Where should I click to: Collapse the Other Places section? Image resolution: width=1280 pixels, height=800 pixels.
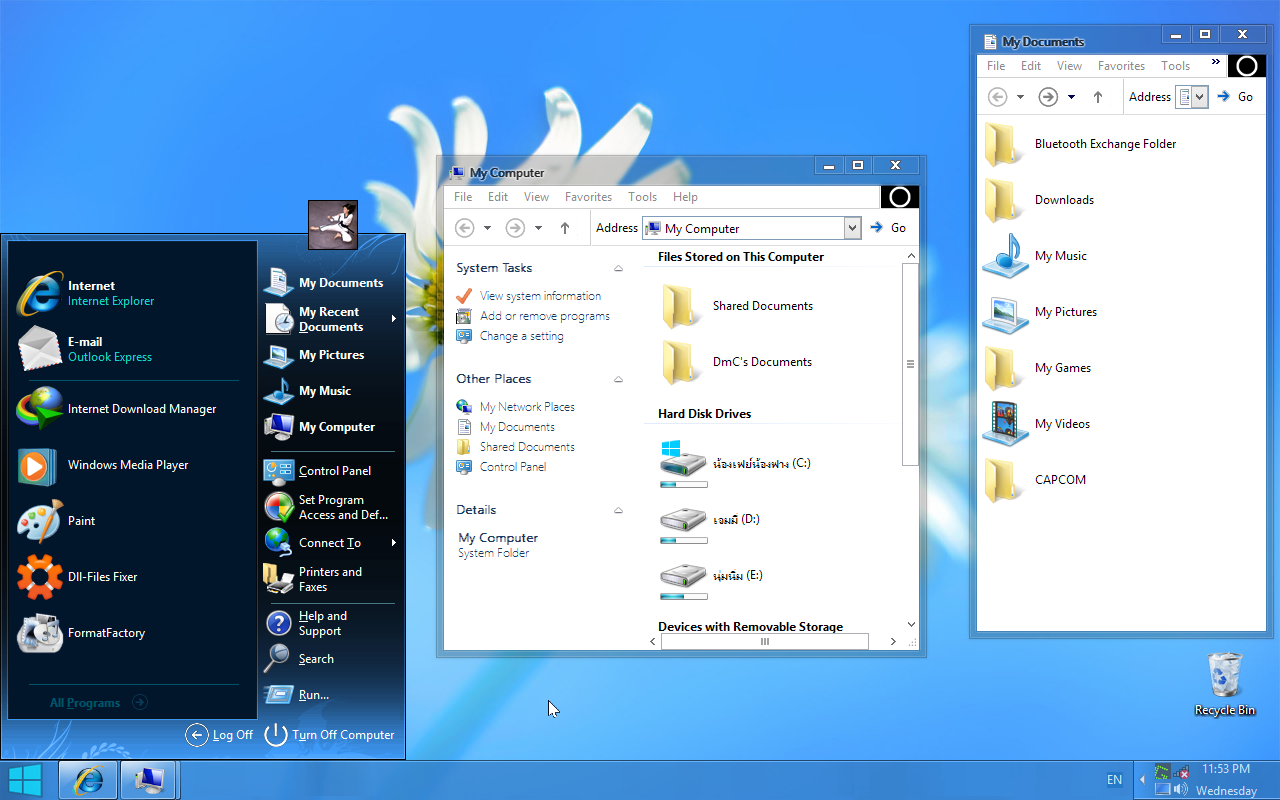pos(618,380)
